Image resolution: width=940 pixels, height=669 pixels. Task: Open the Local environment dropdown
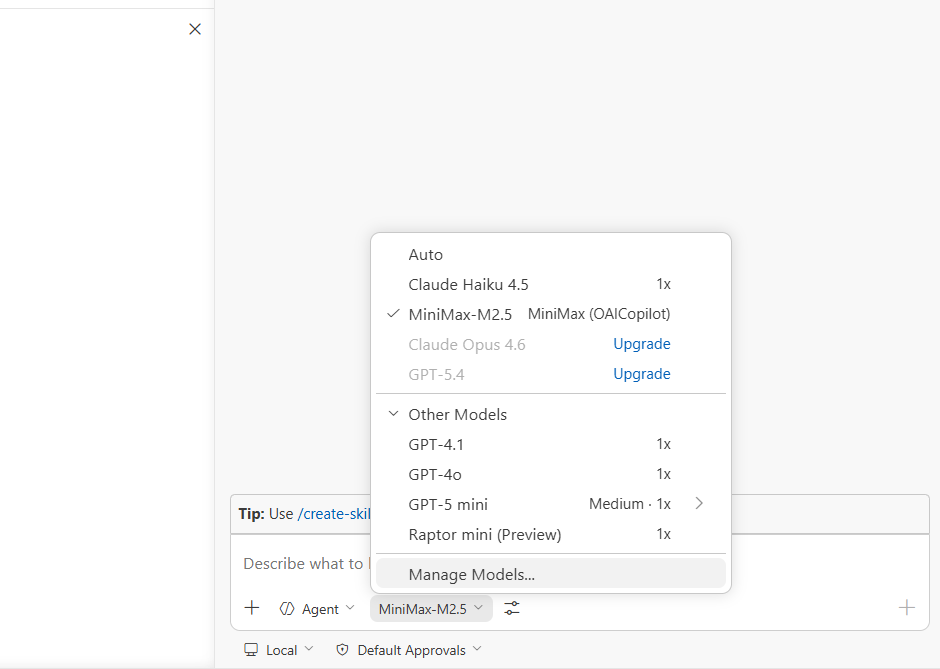click(280, 649)
